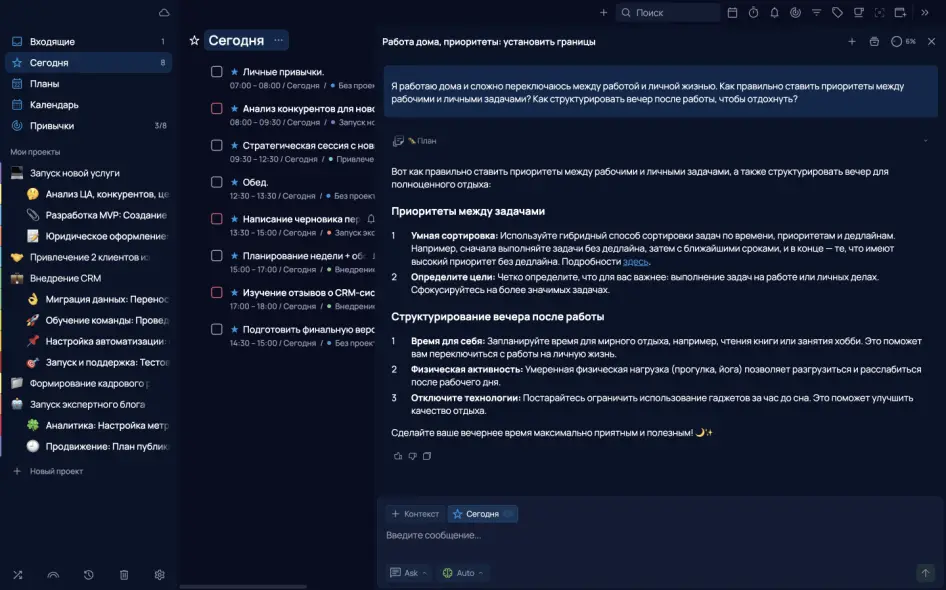Open the timer icon in top toolbar
946x590 pixels.
pos(753,13)
